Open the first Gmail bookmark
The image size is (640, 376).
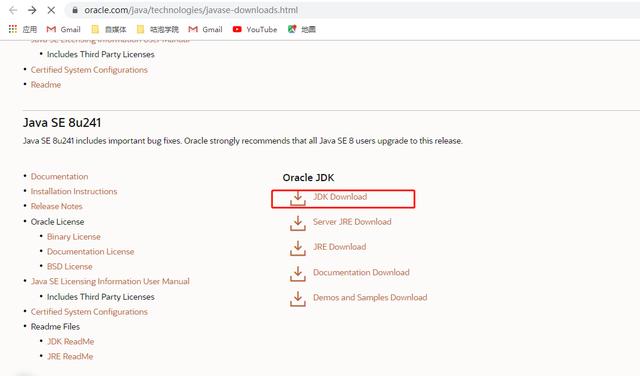point(63,29)
